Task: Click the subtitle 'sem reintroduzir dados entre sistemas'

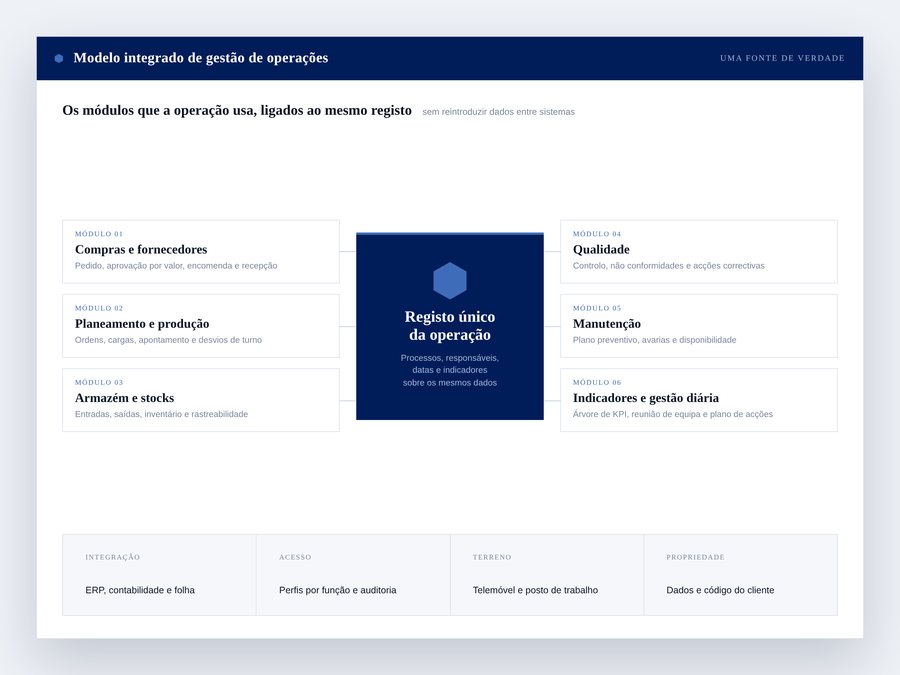Action: tap(498, 112)
